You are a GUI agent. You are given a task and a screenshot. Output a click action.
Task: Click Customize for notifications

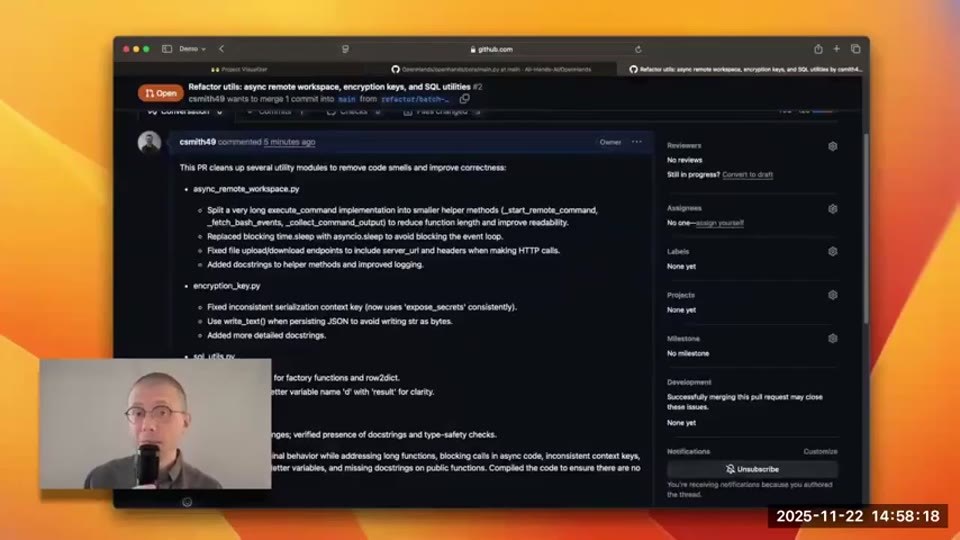coord(820,451)
